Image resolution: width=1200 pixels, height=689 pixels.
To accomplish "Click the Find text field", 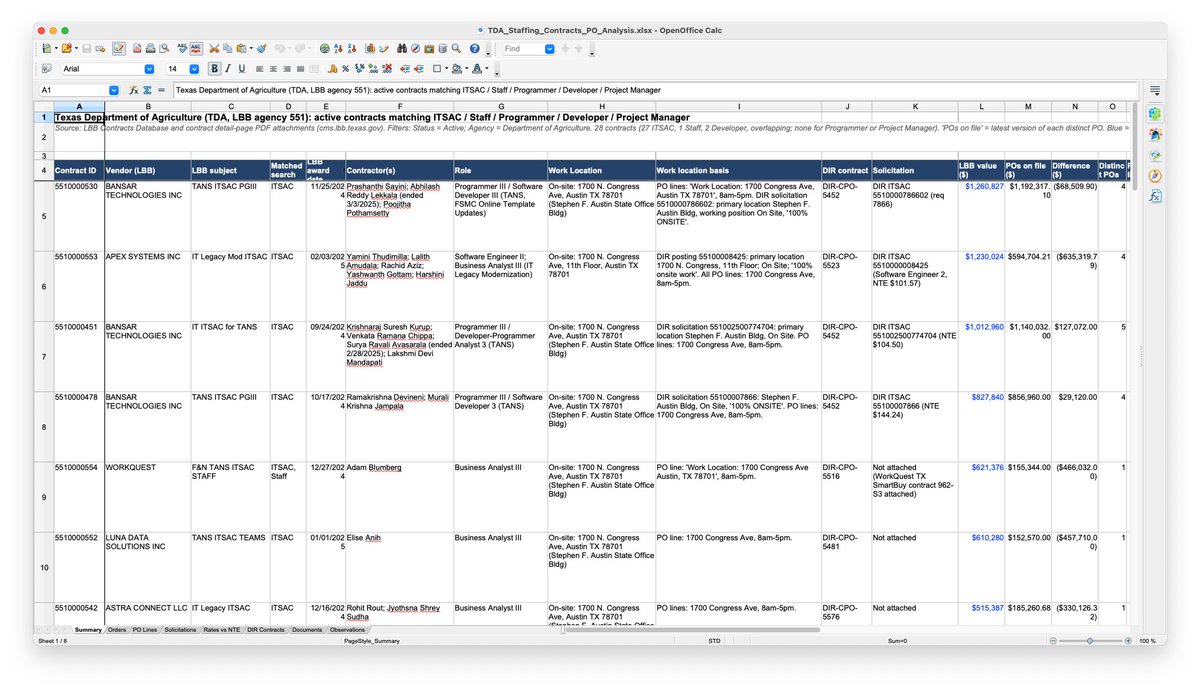I will click(x=523, y=48).
